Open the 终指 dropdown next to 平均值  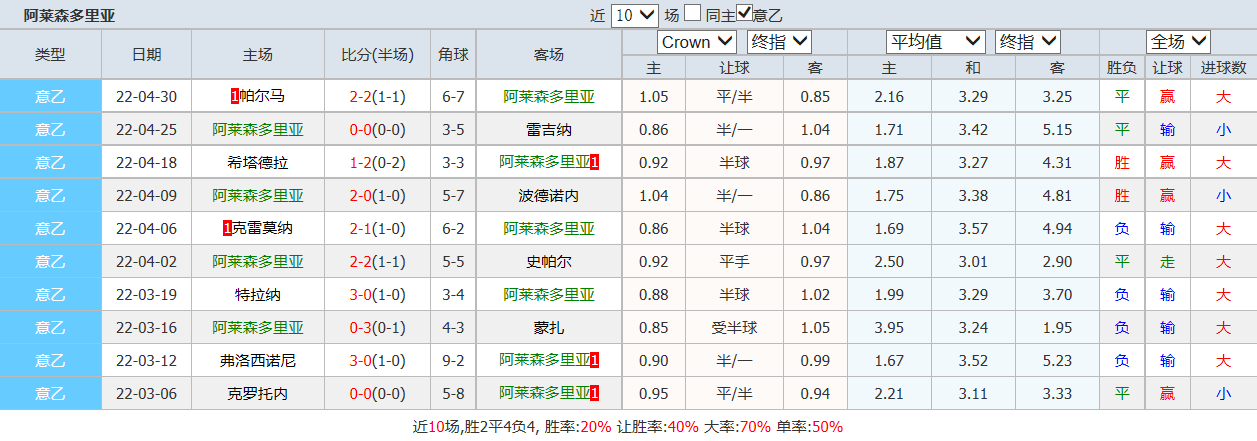[1027, 42]
